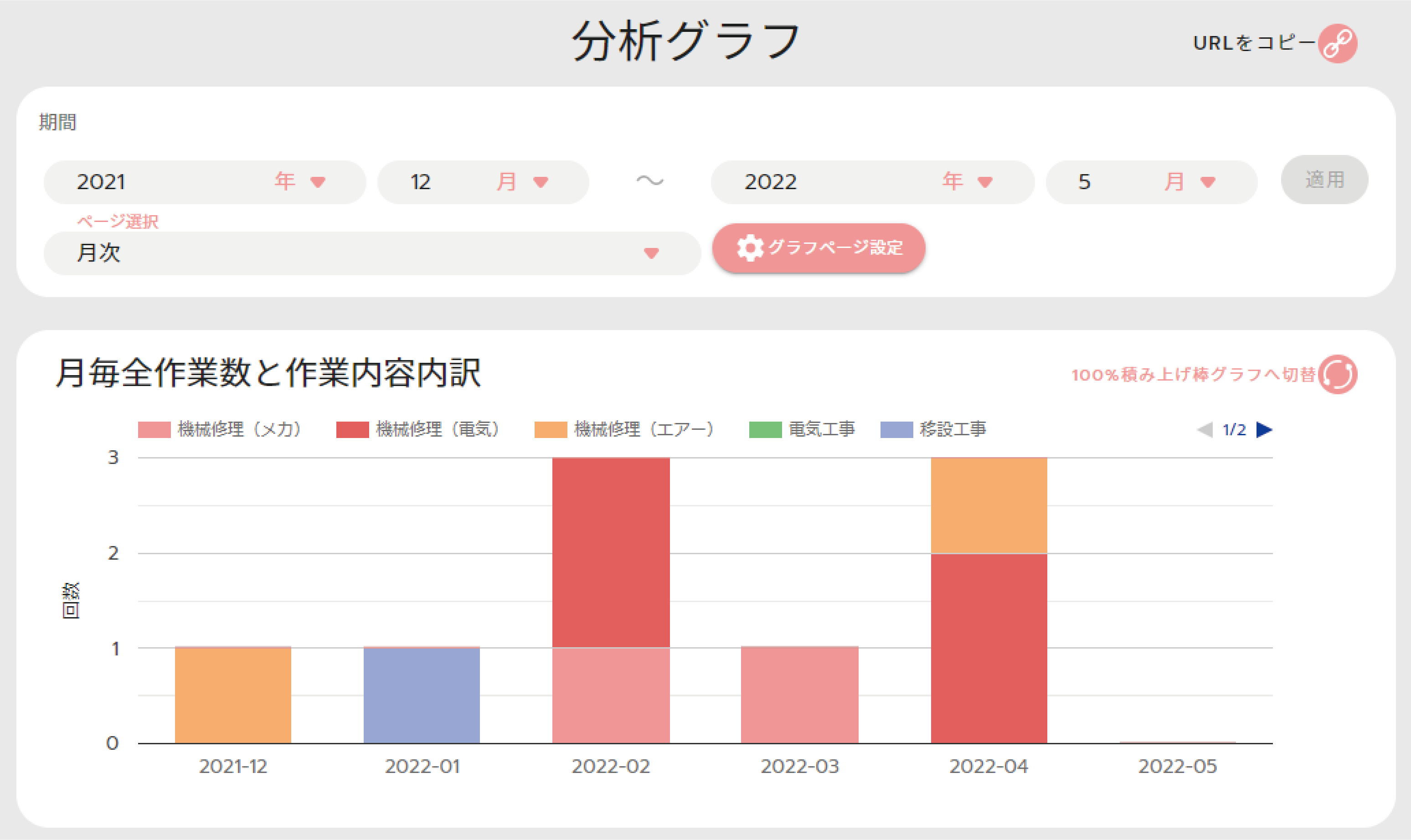The image size is (1411, 840).
Task: Toggle 移設工事 legend series
Action: pos(933,430)
